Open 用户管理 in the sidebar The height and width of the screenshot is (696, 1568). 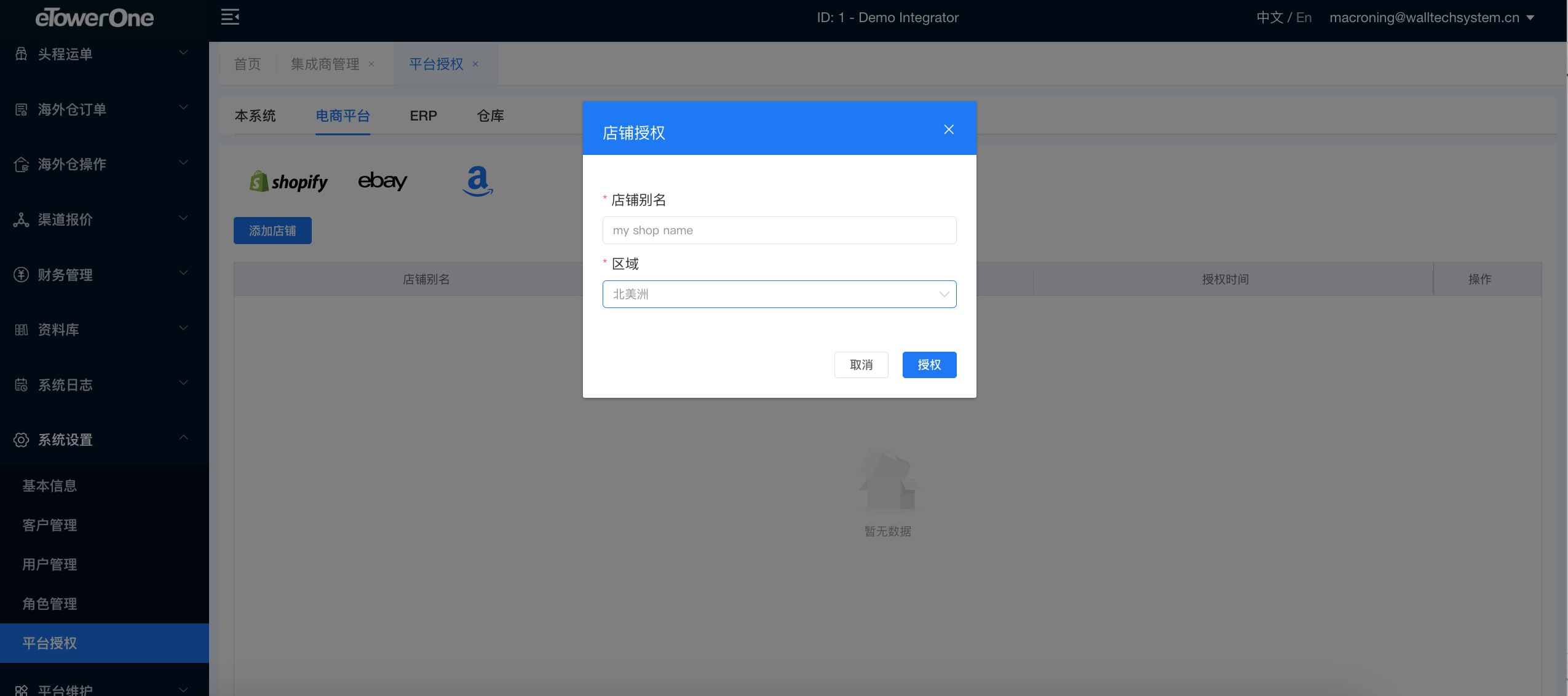50,564
